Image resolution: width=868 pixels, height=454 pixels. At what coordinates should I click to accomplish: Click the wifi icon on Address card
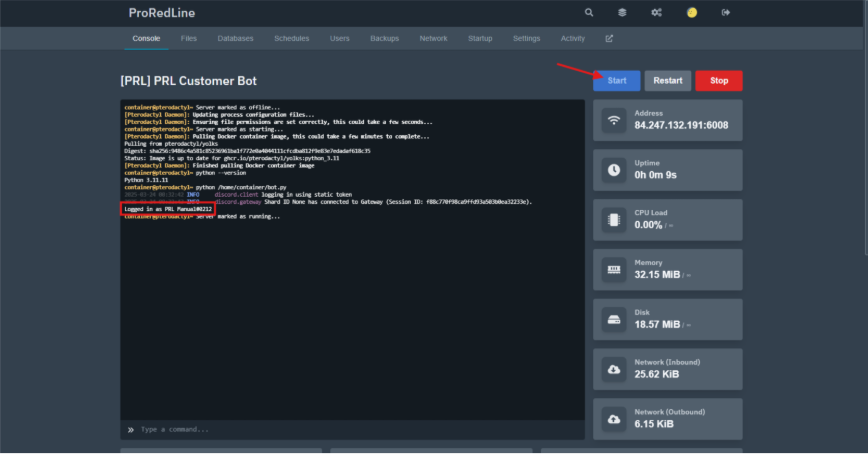[x=614, y=120]
